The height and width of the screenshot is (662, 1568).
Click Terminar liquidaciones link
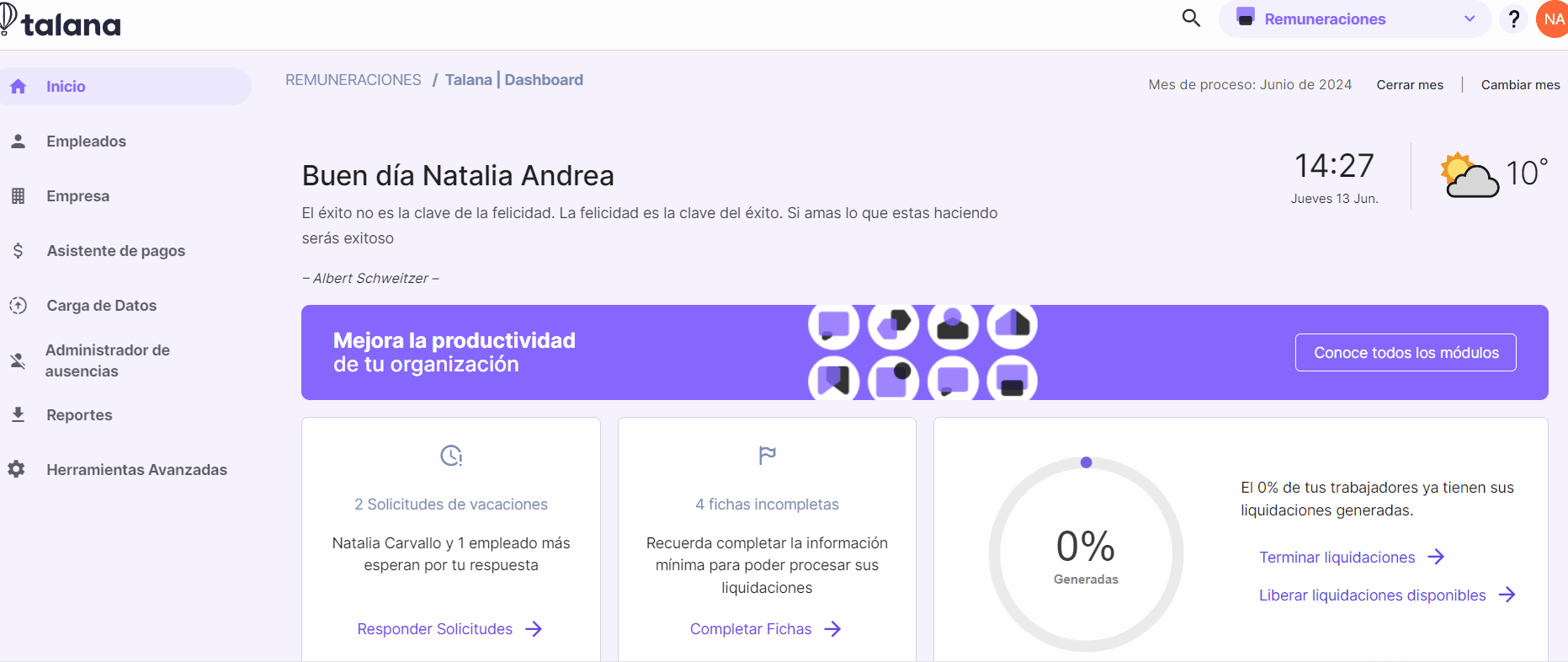pyautogui.click(x=1337, y=558)
